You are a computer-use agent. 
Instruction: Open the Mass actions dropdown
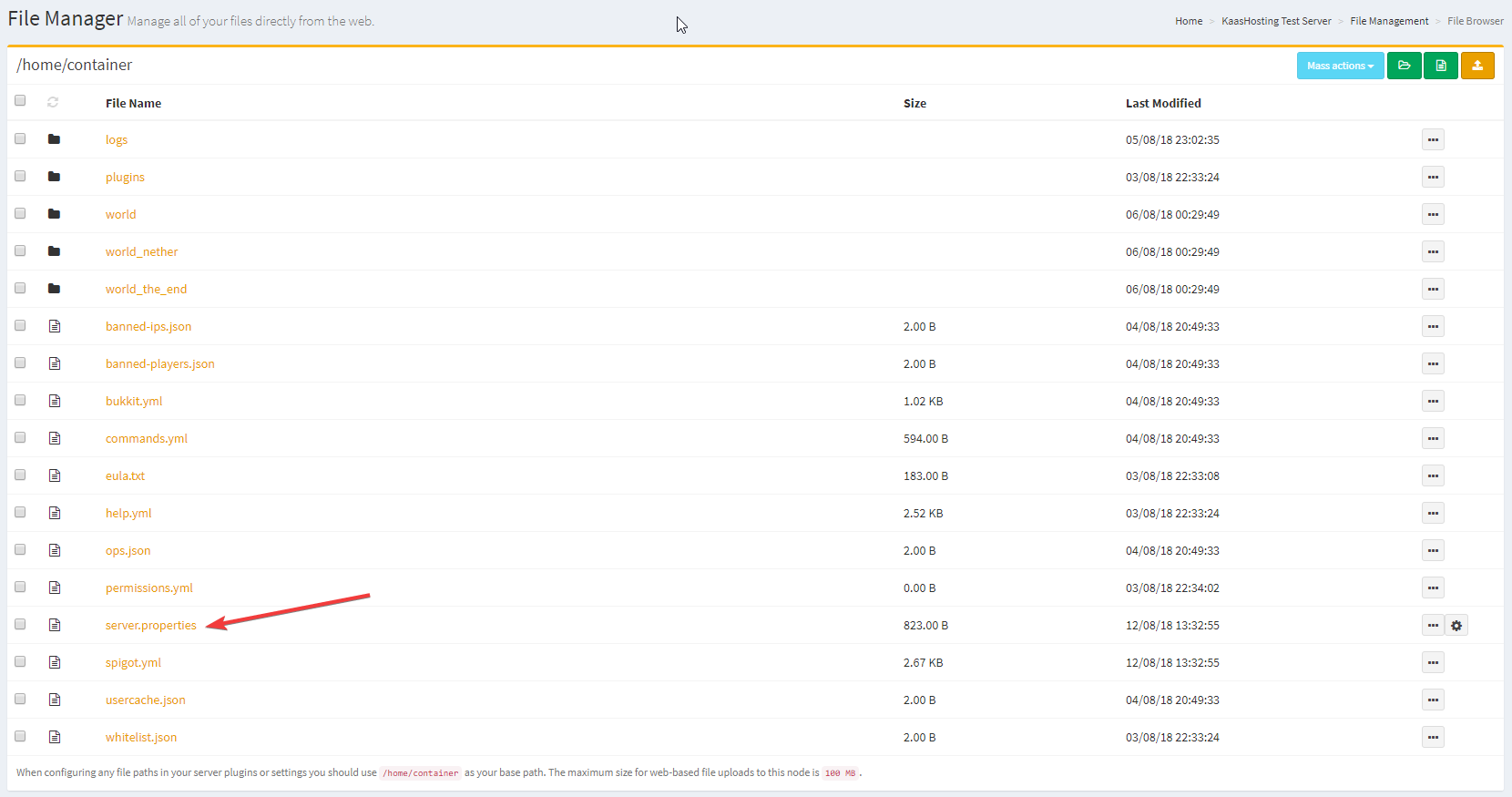[x=1339, y=66]
